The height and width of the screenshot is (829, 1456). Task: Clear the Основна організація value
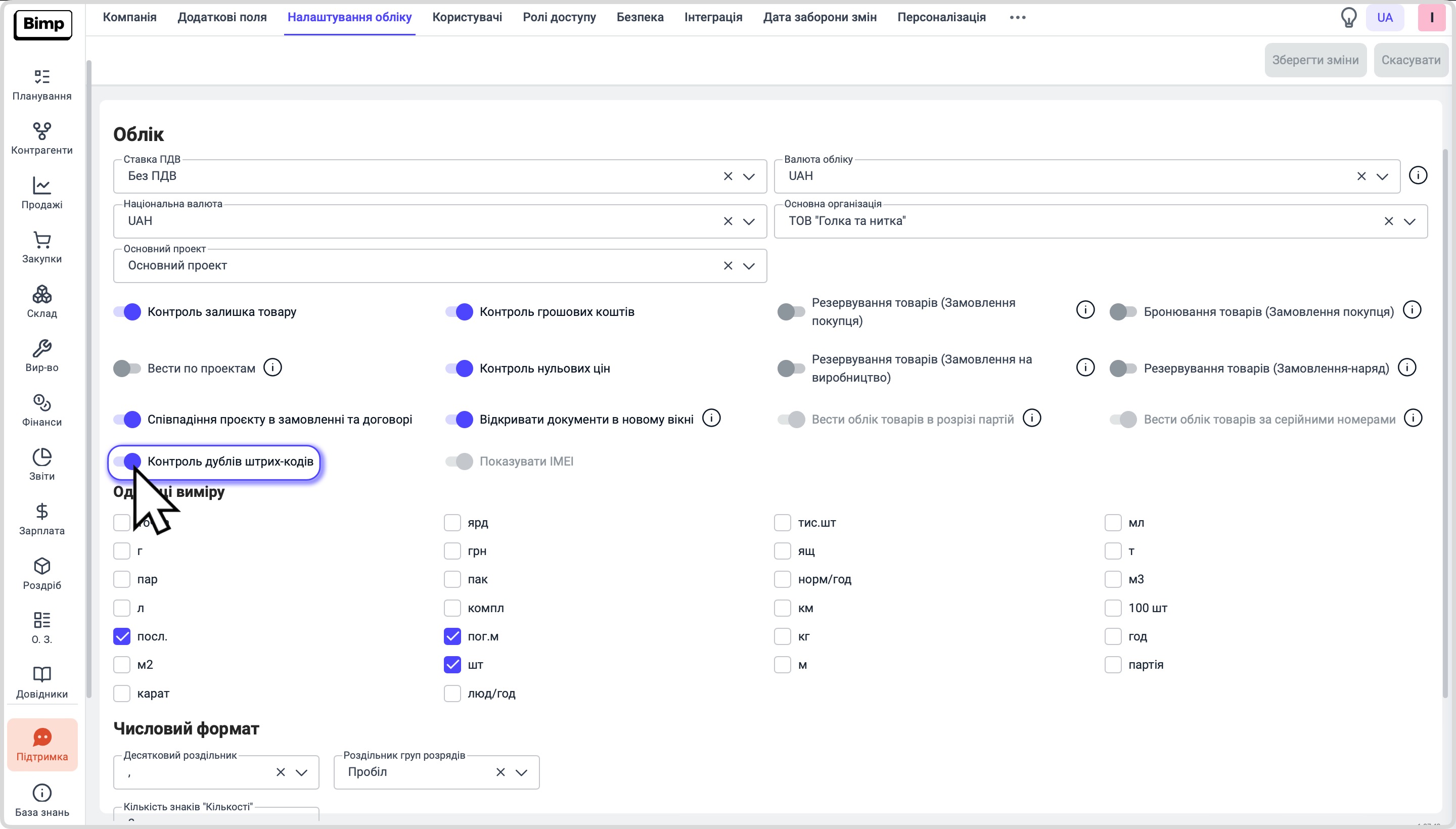1389,221
